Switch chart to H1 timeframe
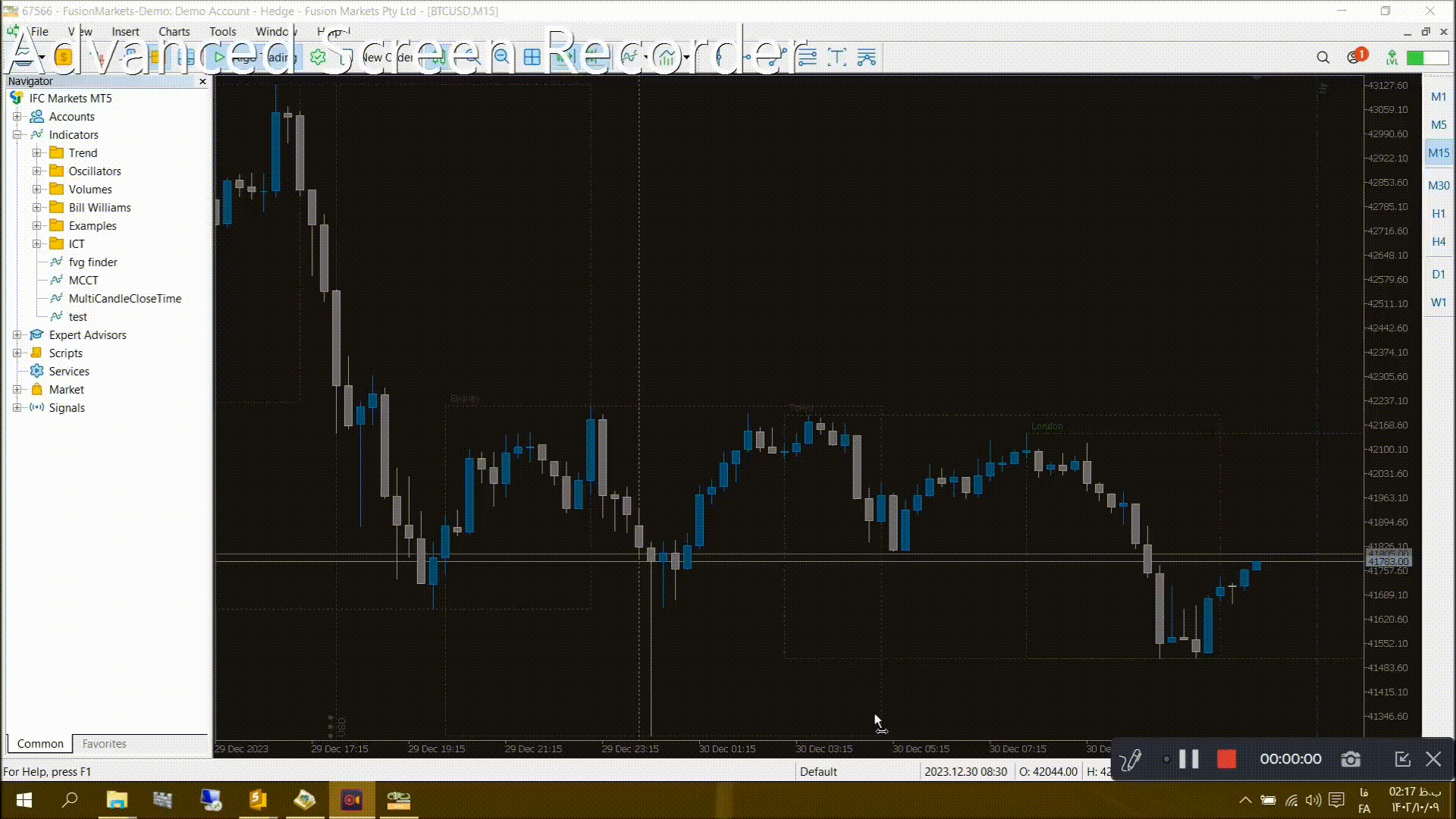 1439,214
